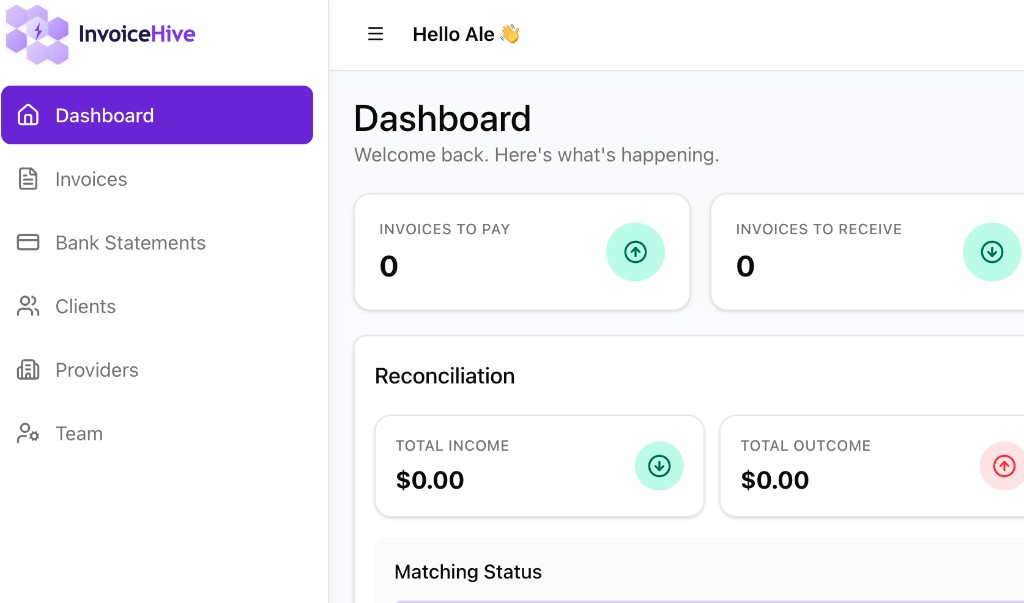
Task: Click the green down-arrow on Total Income
Action: pos(659,466)
